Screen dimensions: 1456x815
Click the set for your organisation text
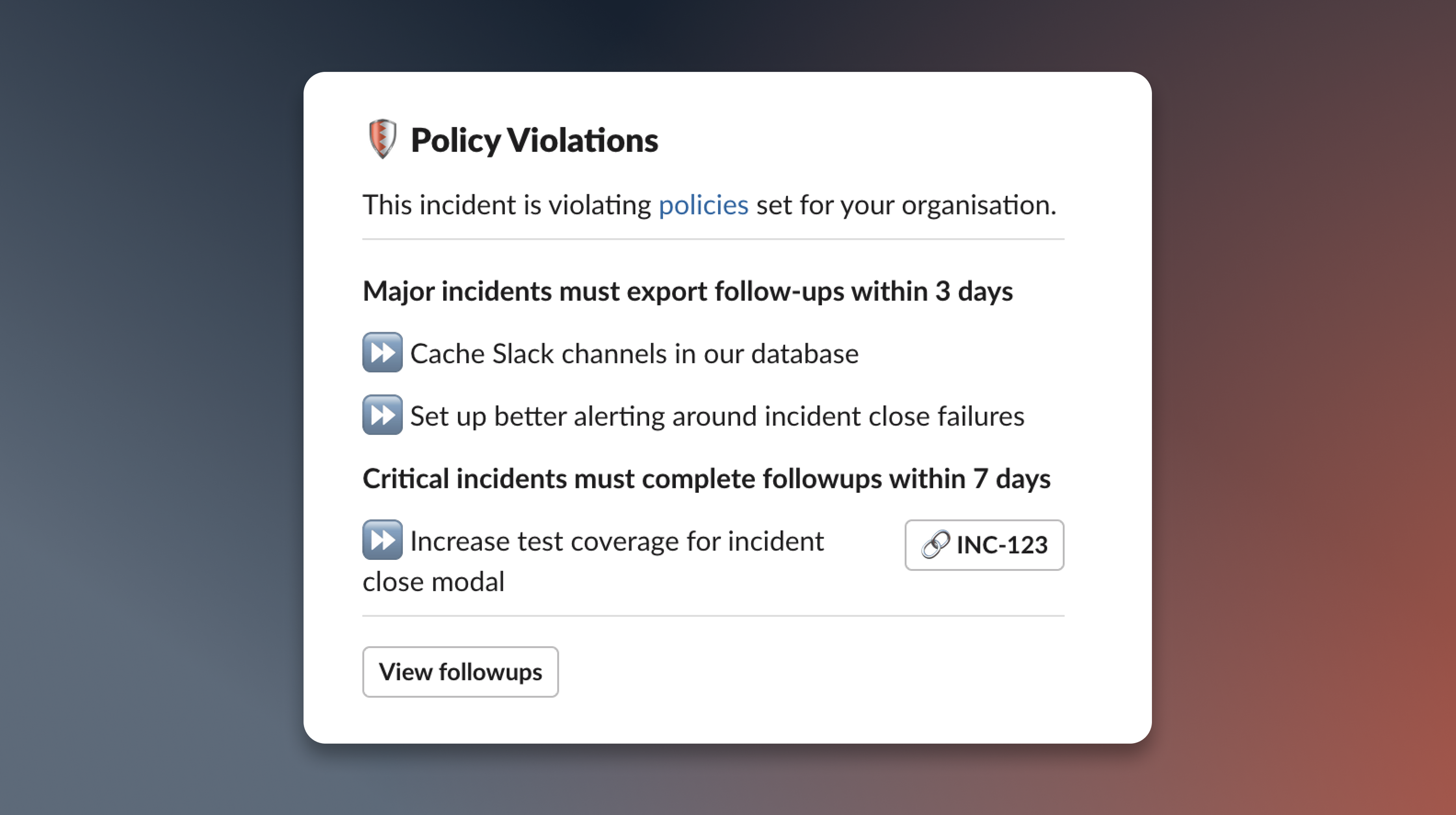[x=906, y=205]
